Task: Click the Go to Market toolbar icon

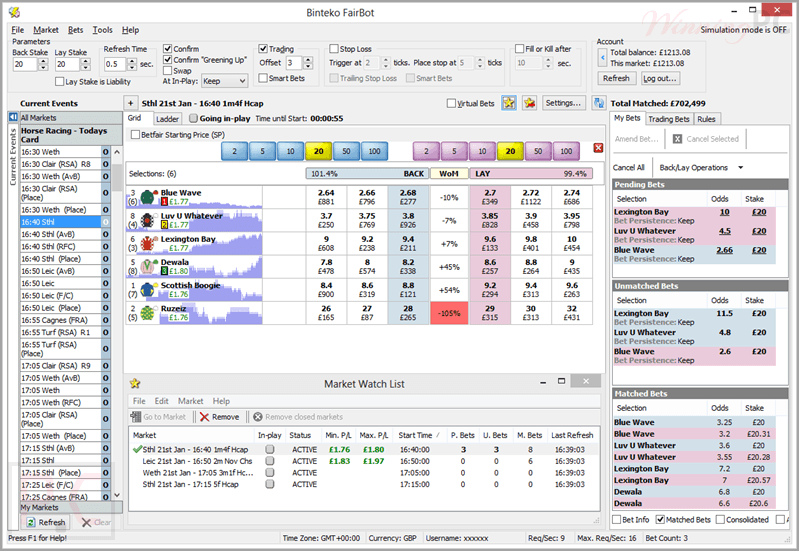Action: [x=136, y=417]
